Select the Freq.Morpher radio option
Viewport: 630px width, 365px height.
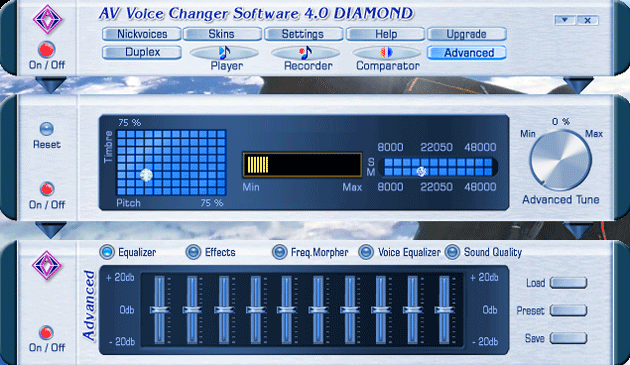(280, 252)
